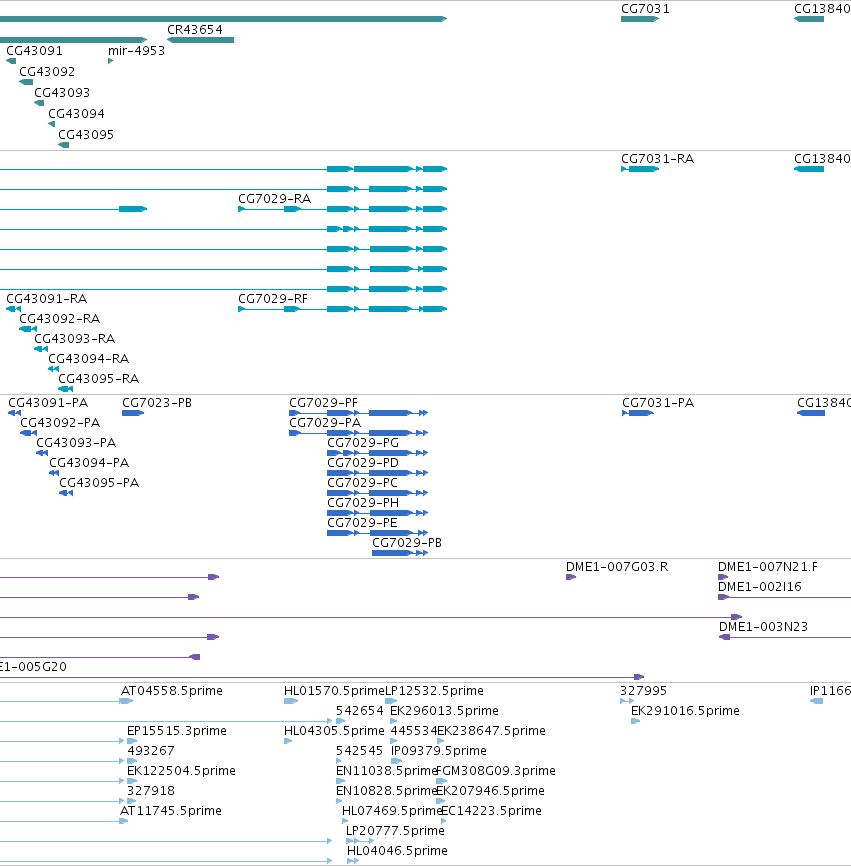This screenshot has width=851, height=866.
Task: Open the CR43654 gene feature
Action: coord(200,40)
